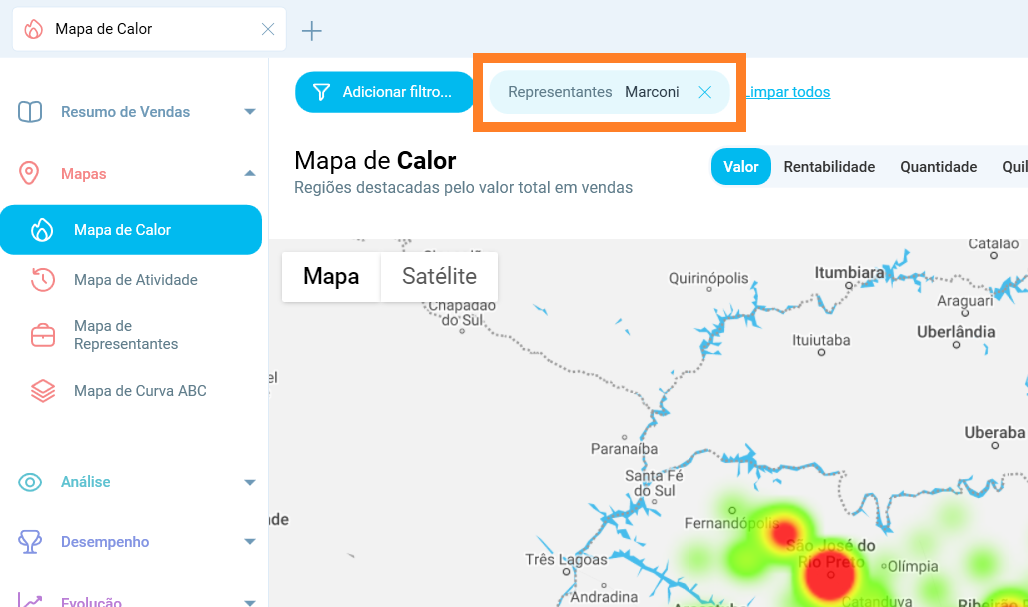
Task: Click the Representantes Marconi filter chip
Action: pos(610,92)
